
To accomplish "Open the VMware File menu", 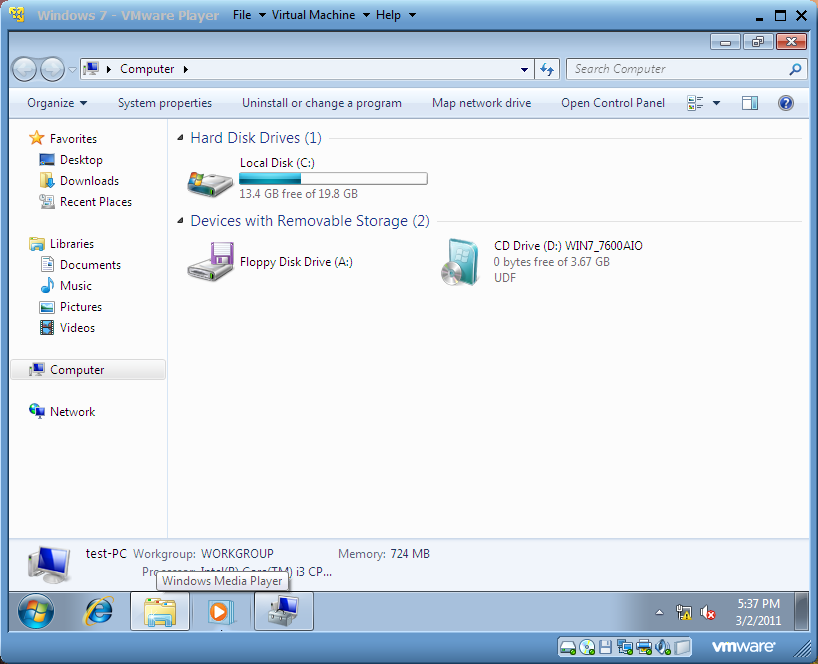I will [x=249, y=15].
